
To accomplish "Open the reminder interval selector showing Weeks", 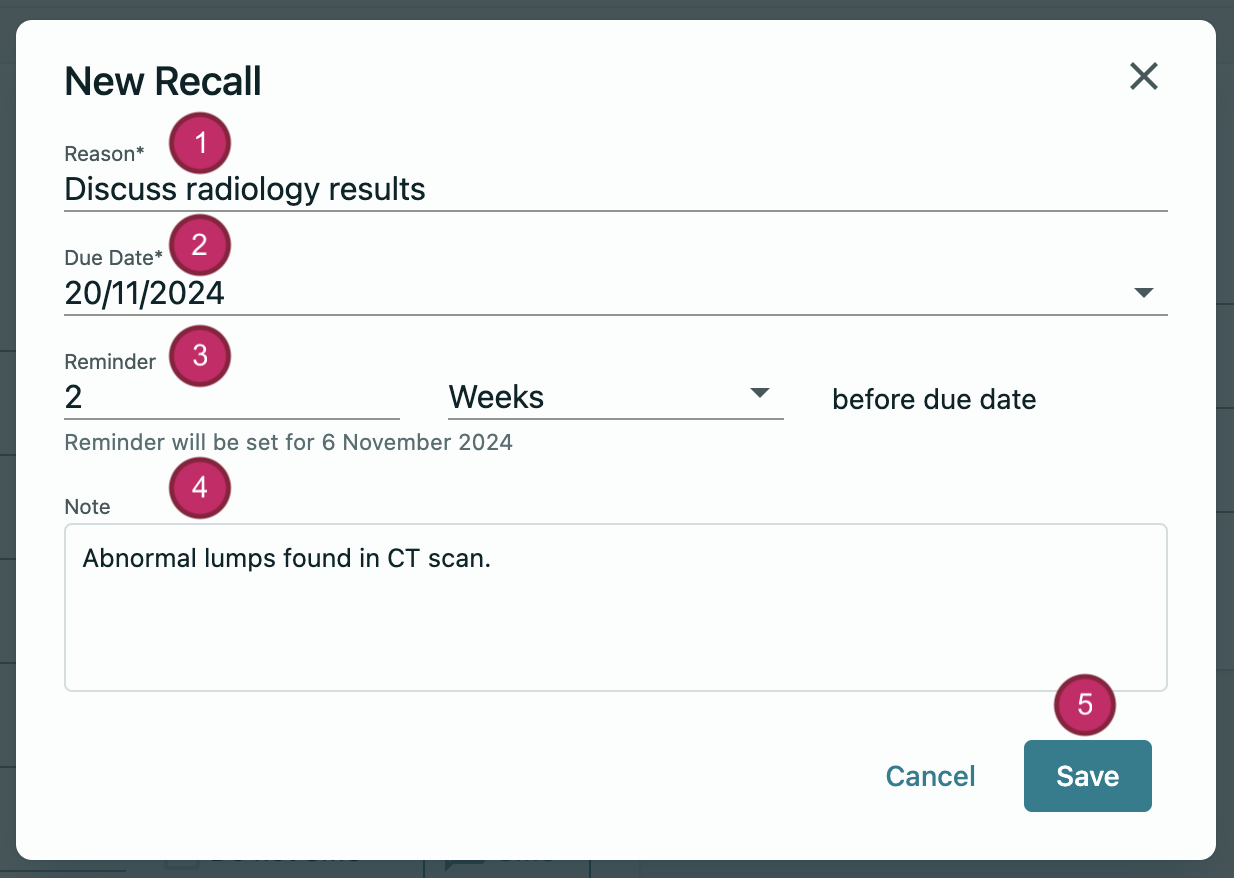I will [610, 396].
